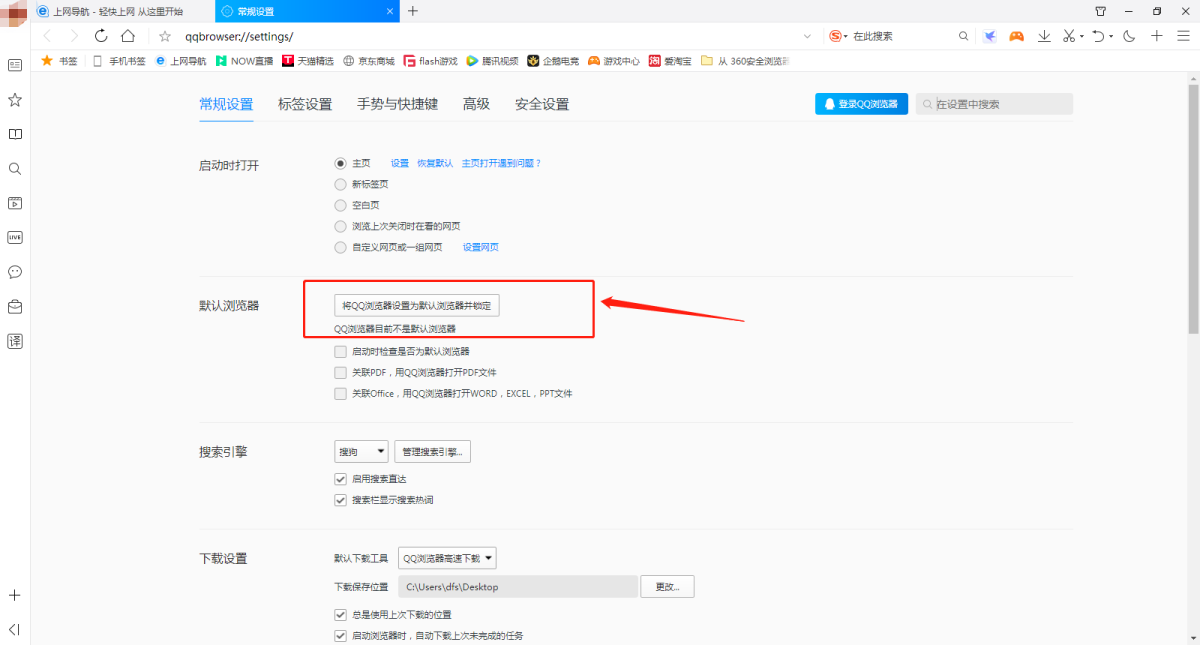This screenshot has width=1200, height=645.
Task: Click the undo closed tab icon
Action: [x=1098, y=36]
